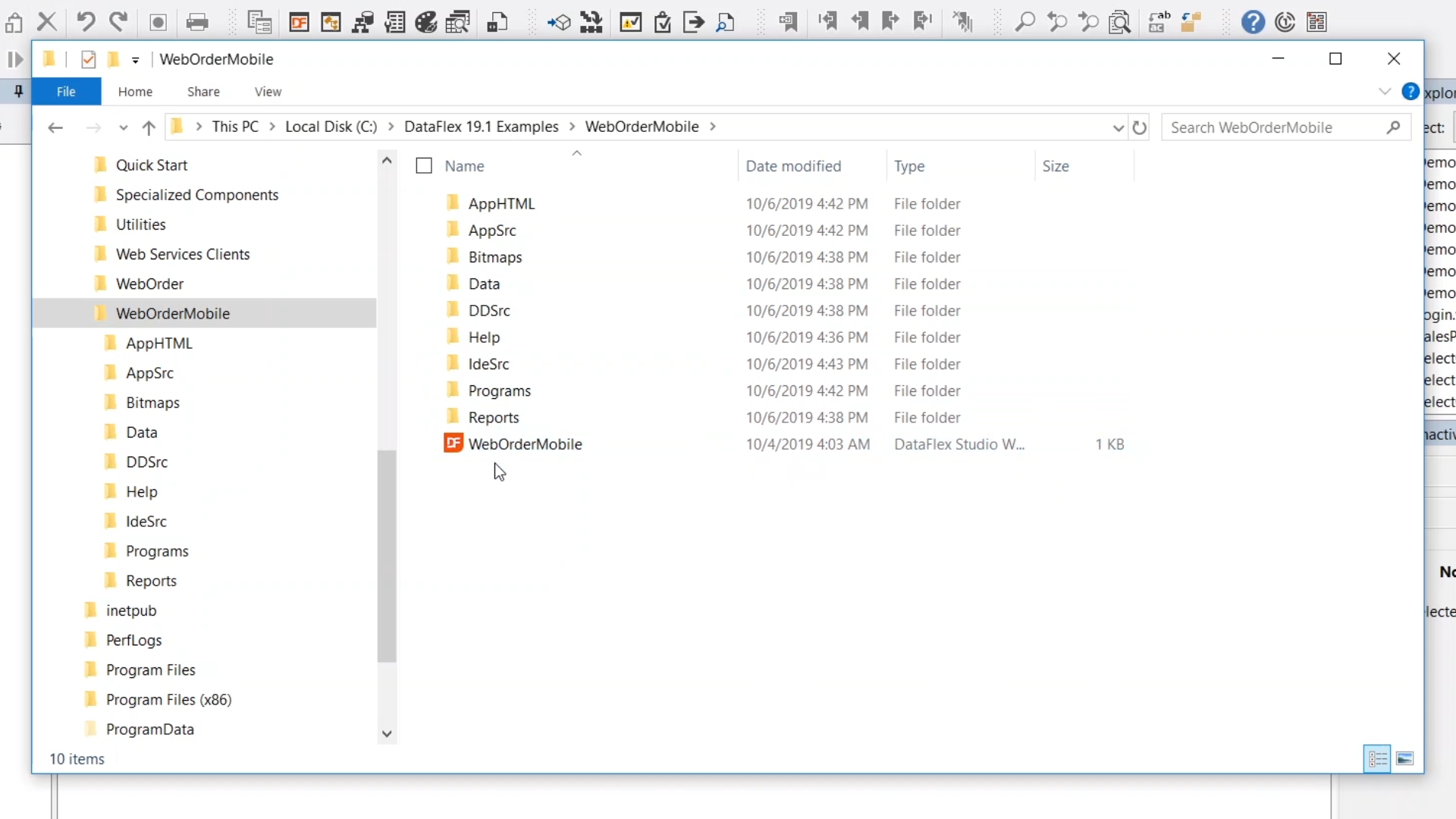The image size is (1456, 819).
Task: Click the Undo icon in Studio toolbar
Action: point(86,21)
